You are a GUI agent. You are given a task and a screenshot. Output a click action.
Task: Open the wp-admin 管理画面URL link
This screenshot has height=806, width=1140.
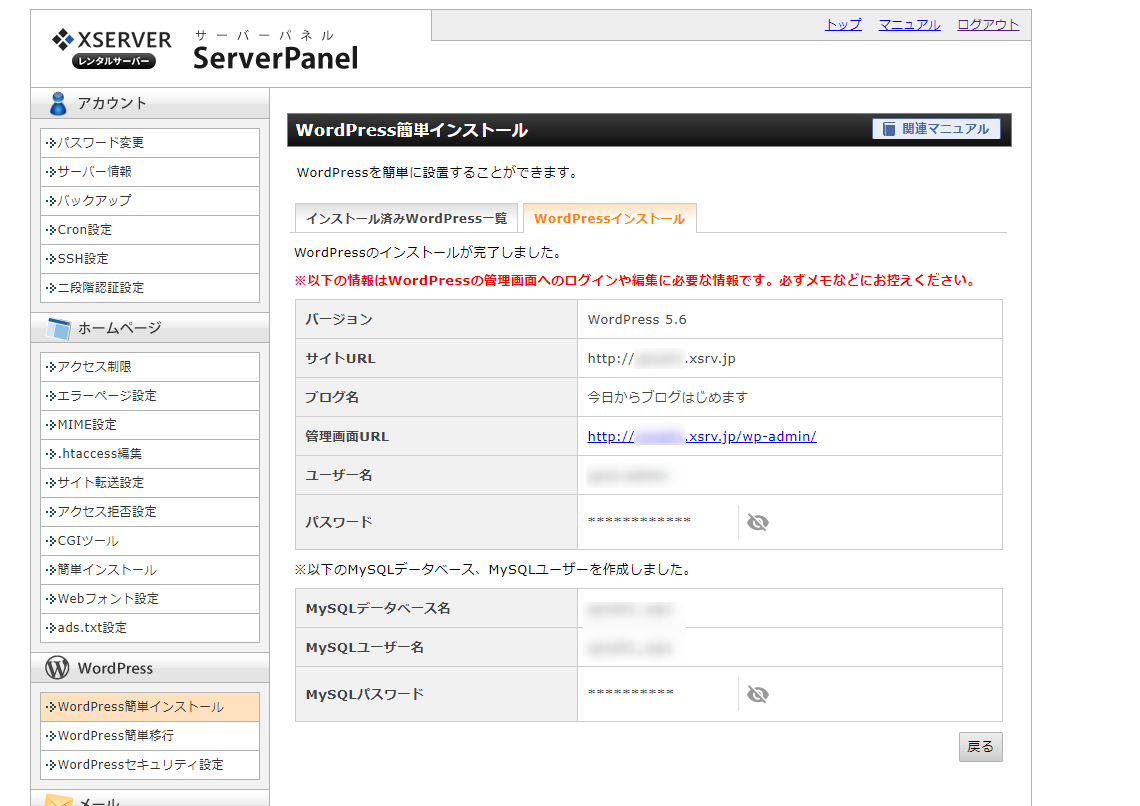[702, 436]
